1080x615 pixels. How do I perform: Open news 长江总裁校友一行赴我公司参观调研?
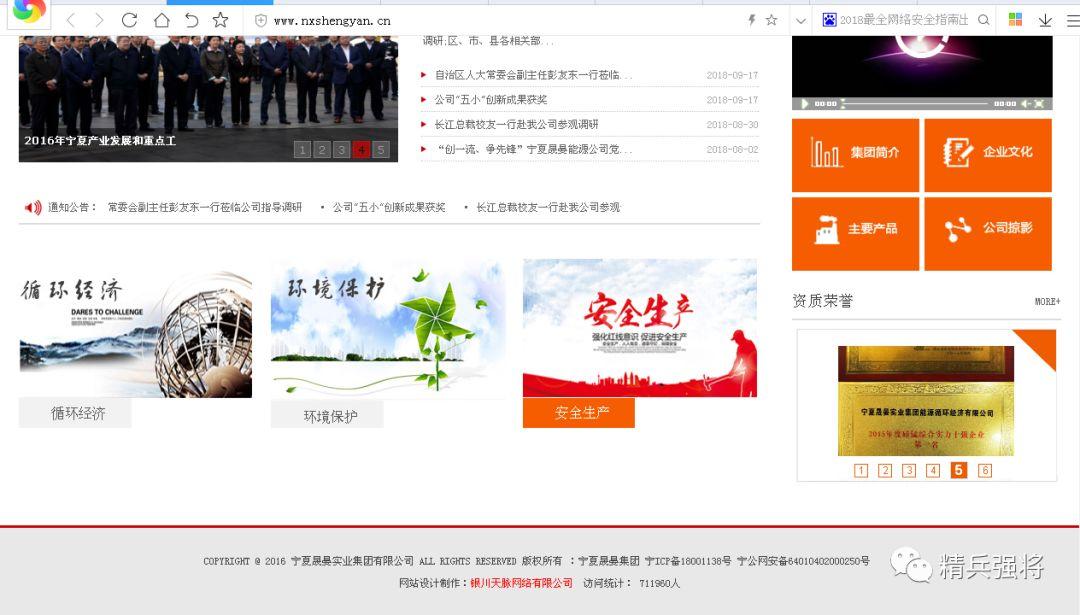click(x=516, y=125)
